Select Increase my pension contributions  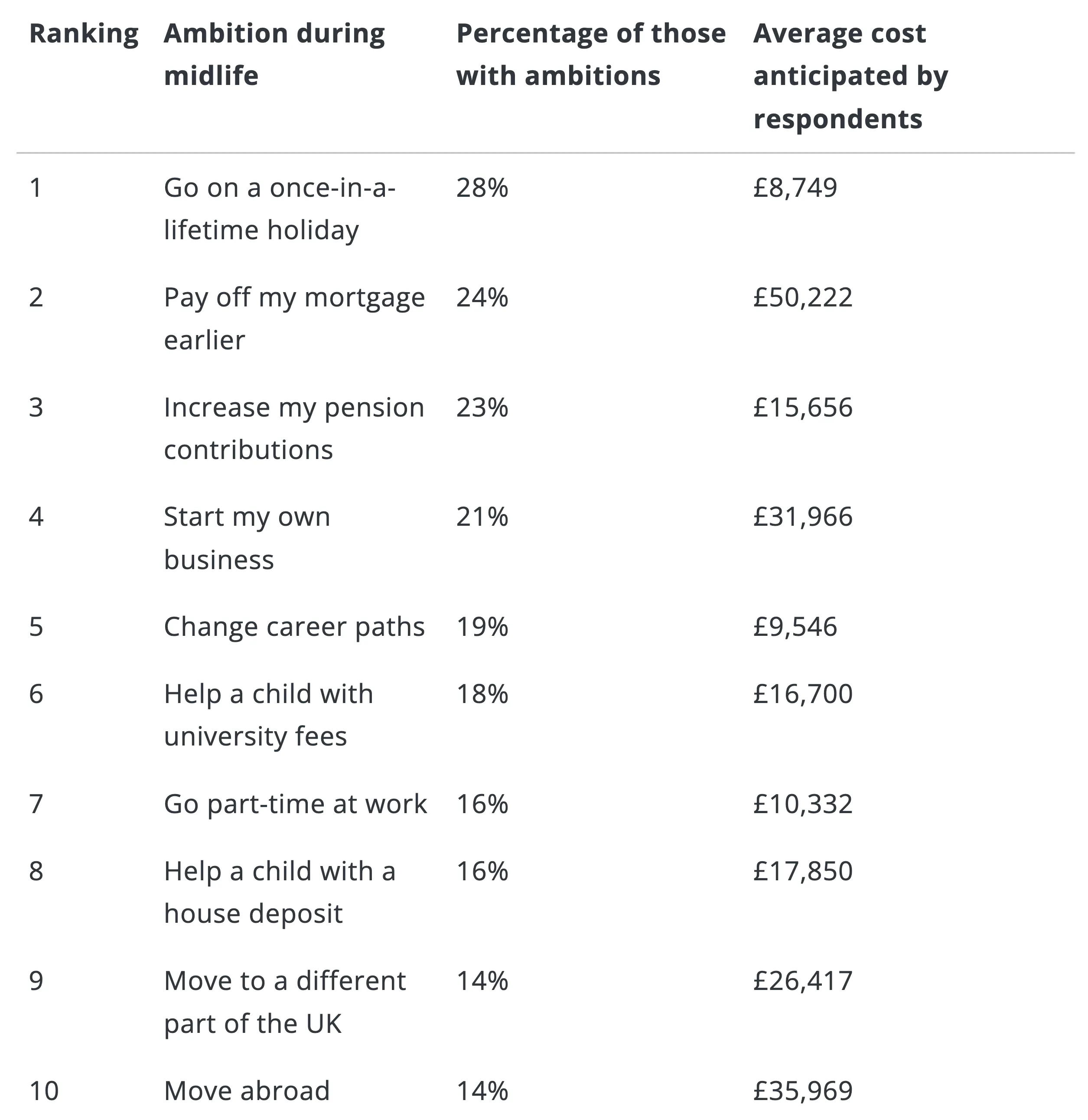click(294, 428)
